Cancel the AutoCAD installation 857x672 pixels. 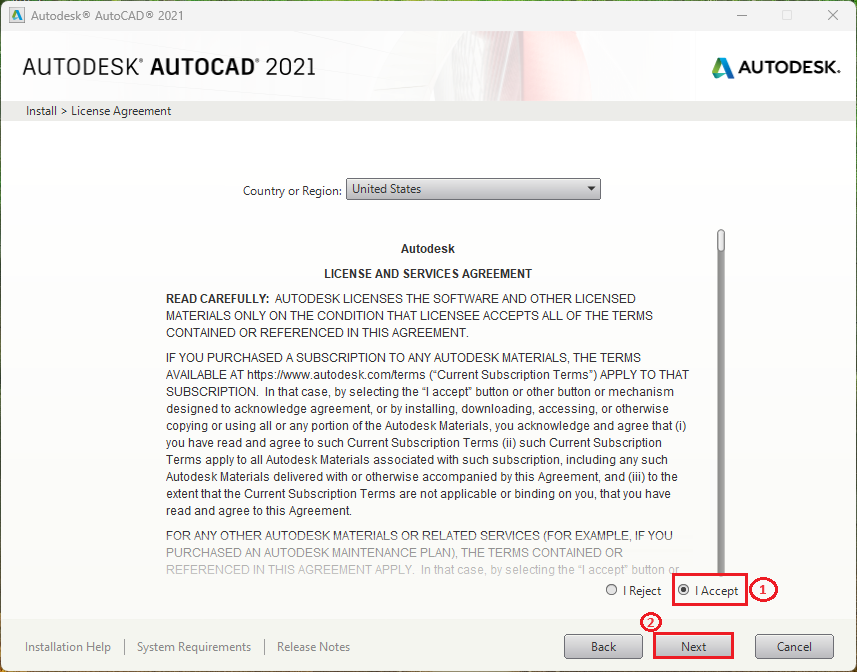click(x=794, y=646)
